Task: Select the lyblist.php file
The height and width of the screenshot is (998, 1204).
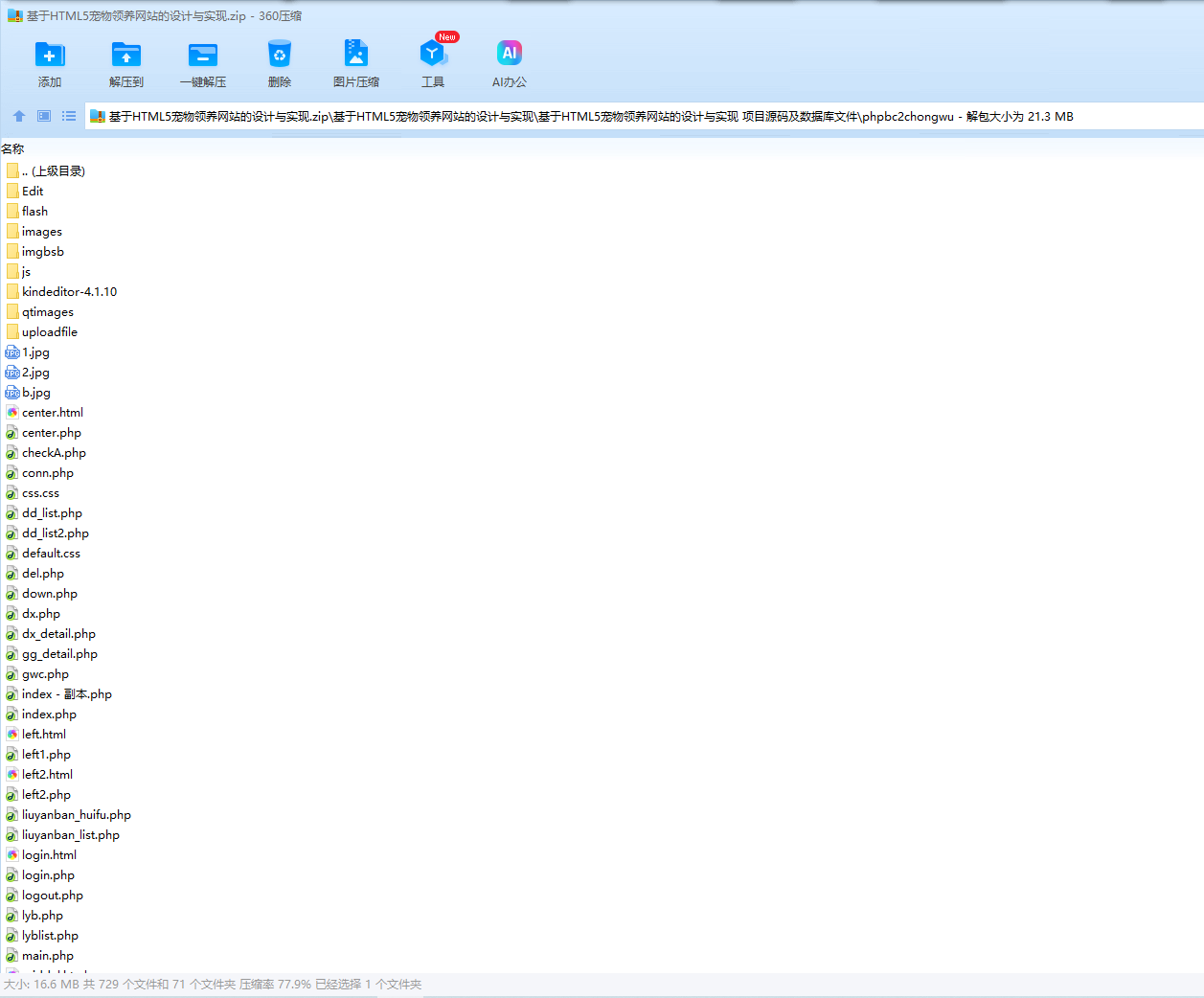Action: point(42,935)
